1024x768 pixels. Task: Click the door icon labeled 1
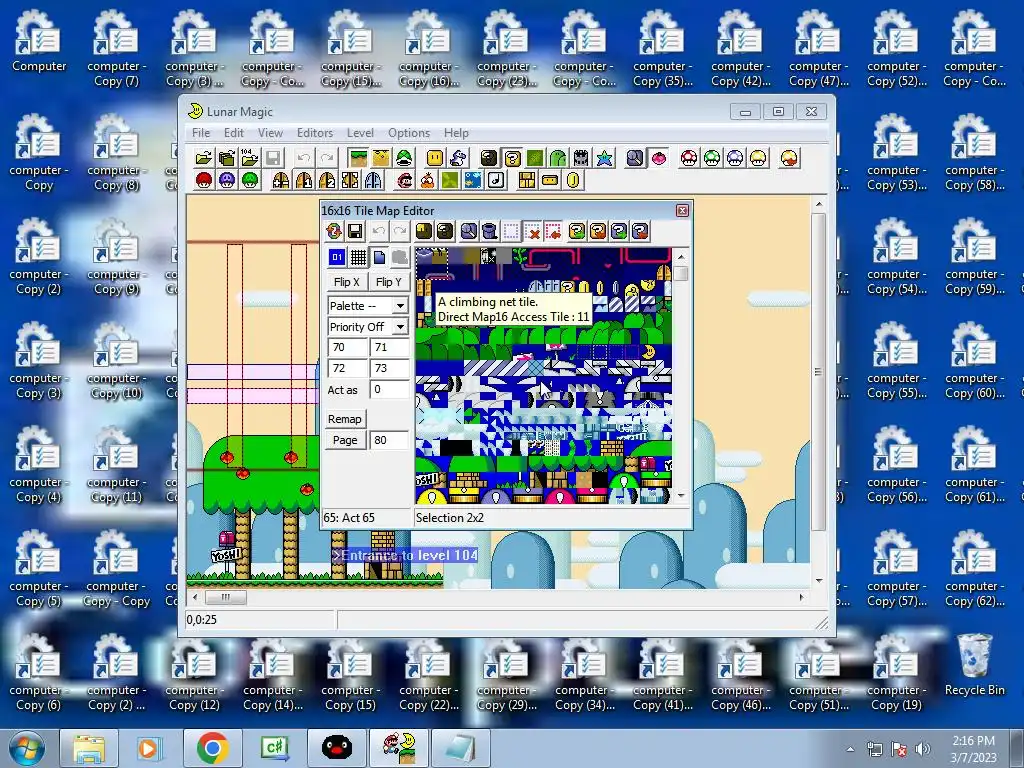click(x=304, y=181)
